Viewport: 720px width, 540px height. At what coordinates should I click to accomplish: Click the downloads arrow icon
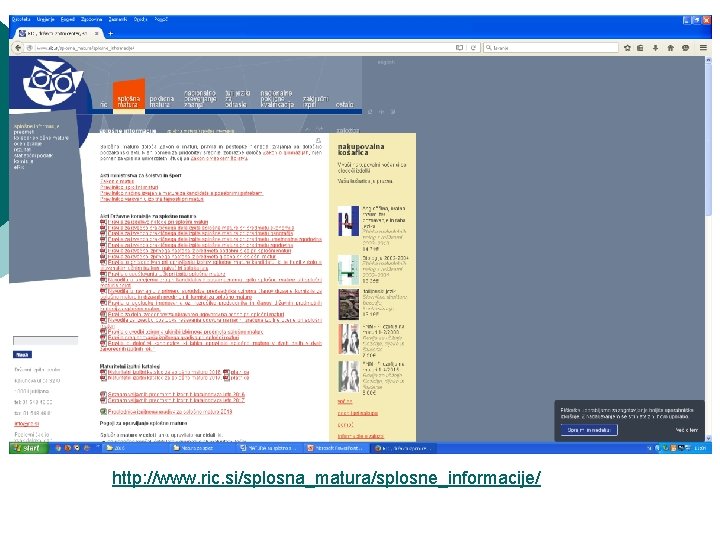coord(655,48)
